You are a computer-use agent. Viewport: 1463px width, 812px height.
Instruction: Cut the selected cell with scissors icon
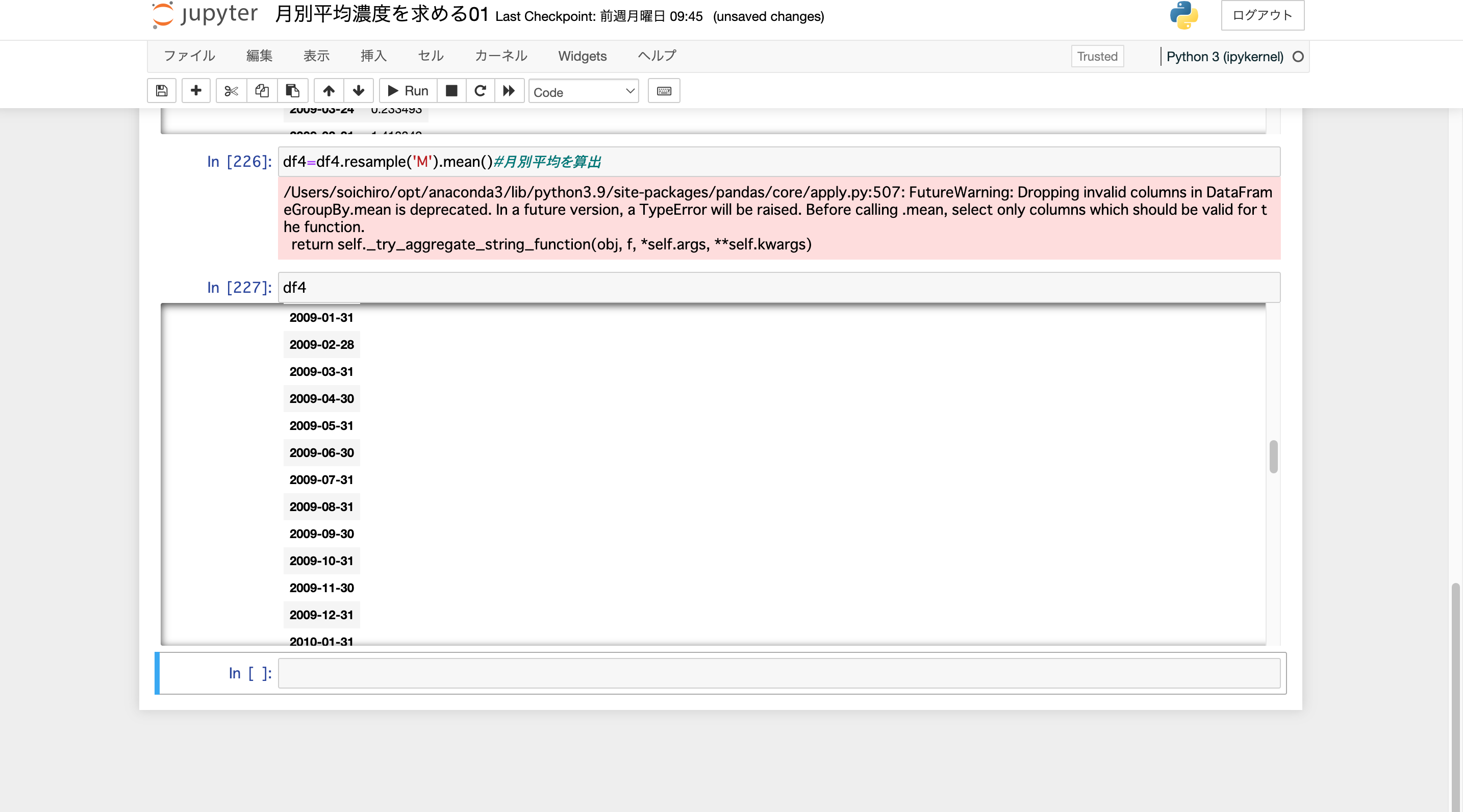[x=231, y=91]
